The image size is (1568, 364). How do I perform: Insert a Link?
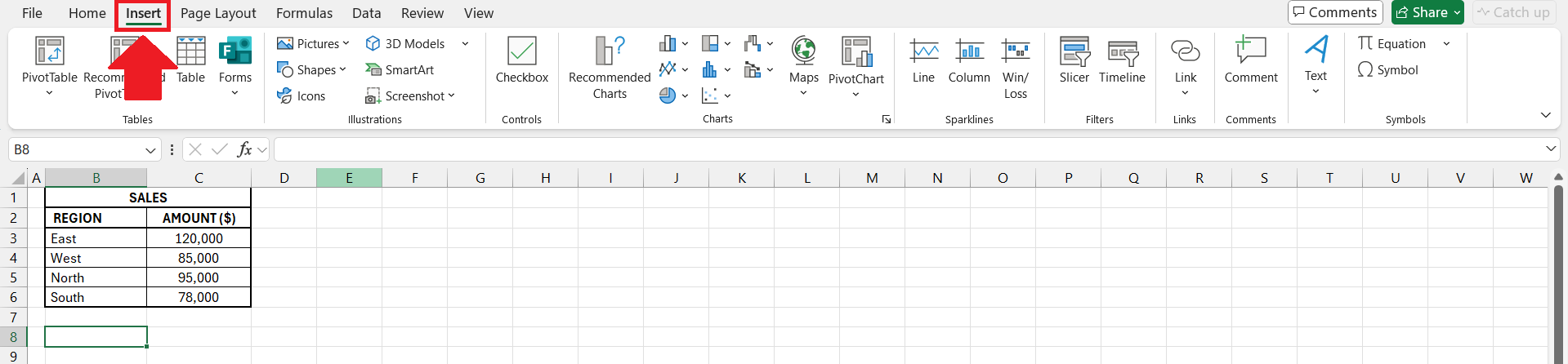click(x=1186, y=67)
